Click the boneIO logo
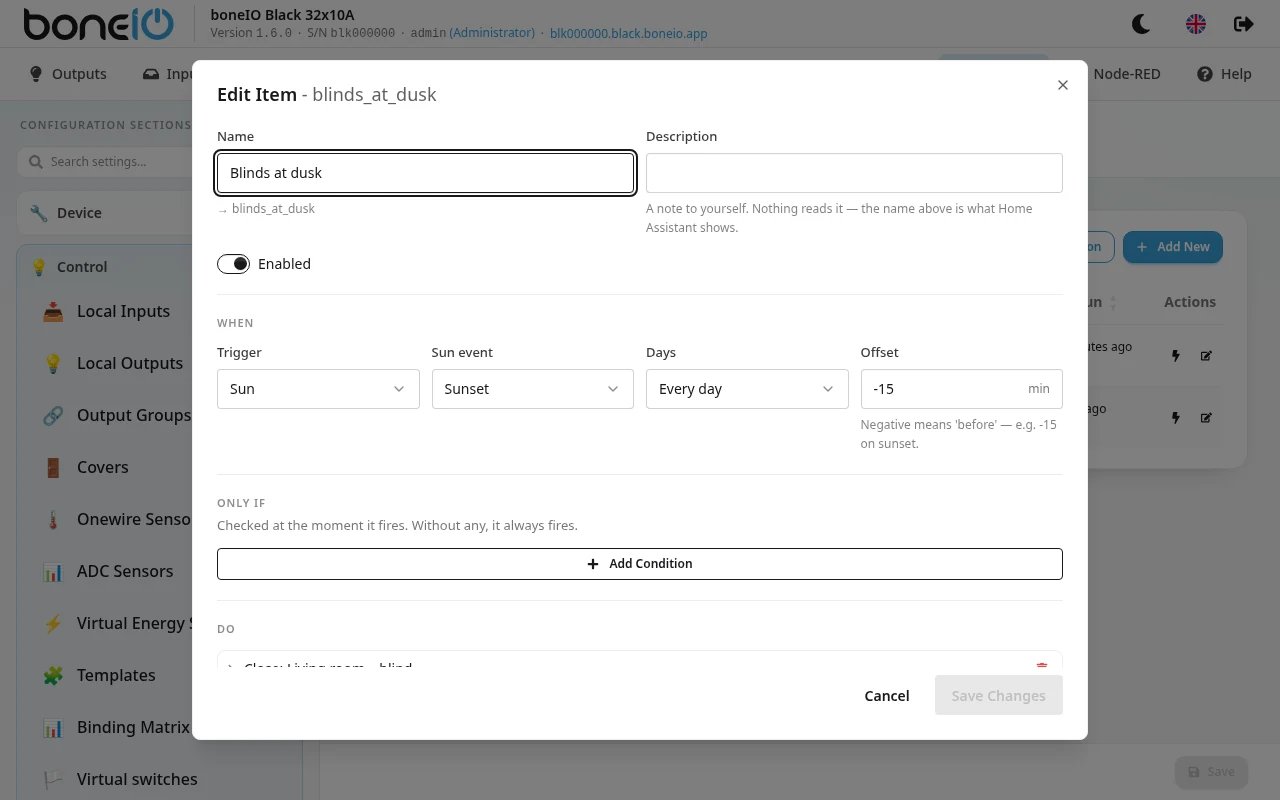The image size is (1280, 800). (98, 24)
